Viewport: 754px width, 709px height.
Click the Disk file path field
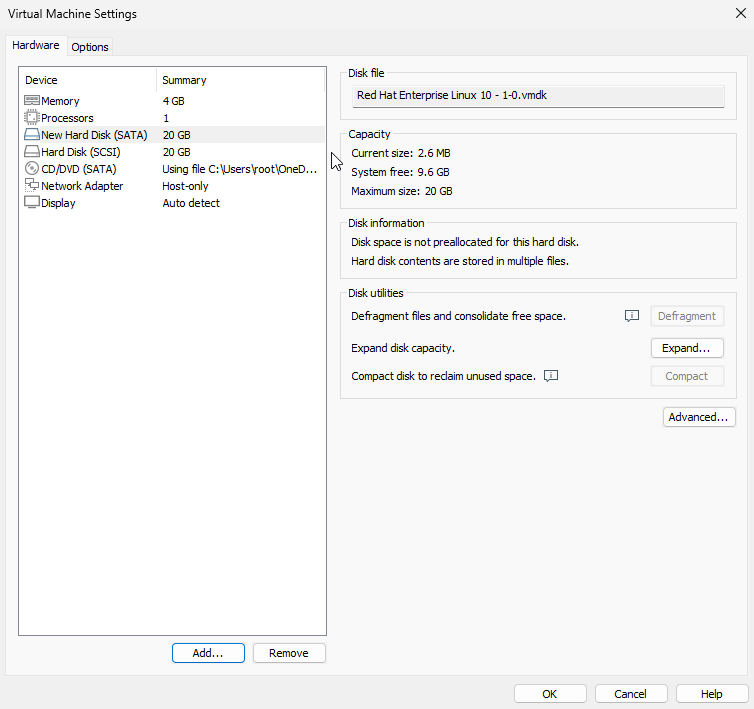pos(538,96)
